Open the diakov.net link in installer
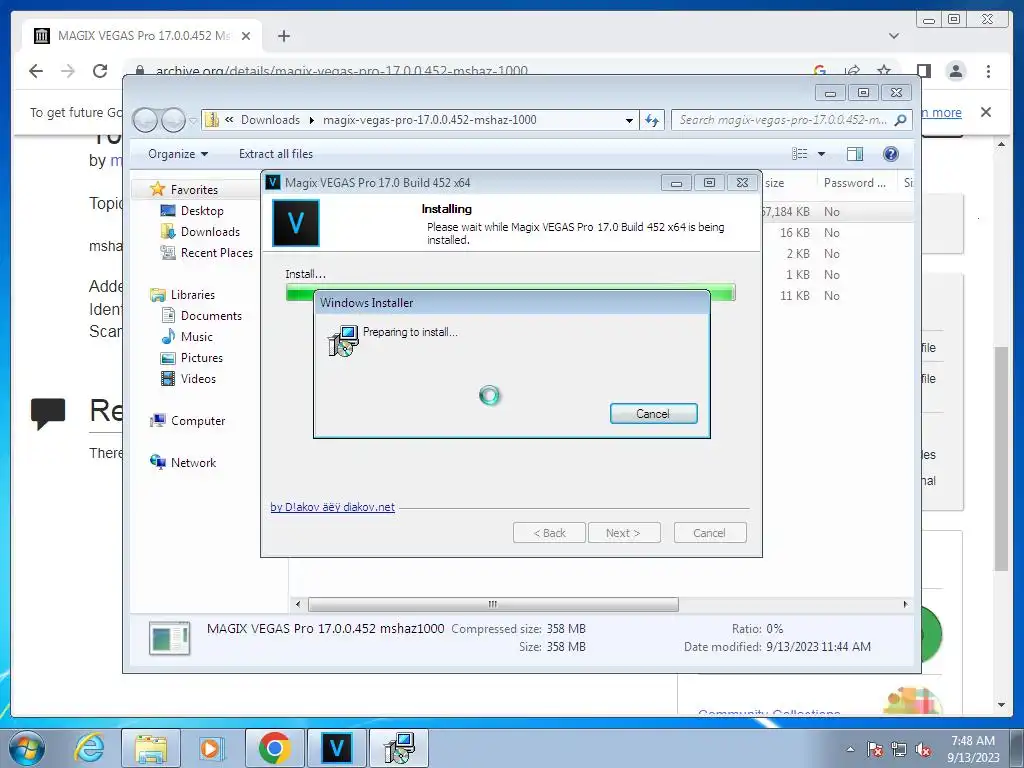 click(x=332, y=507)
